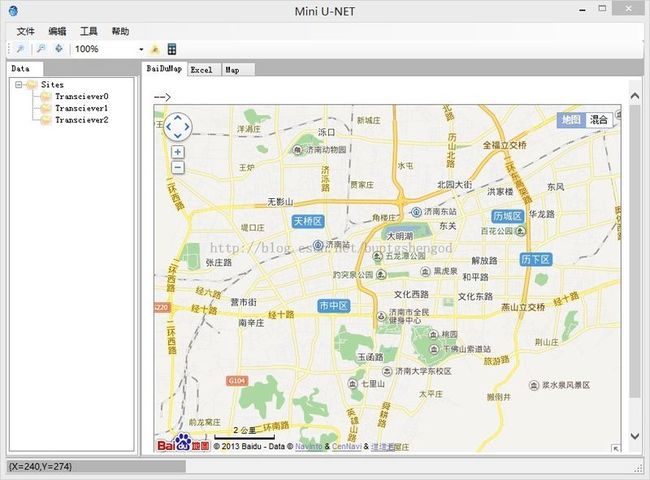The width and height of the screenshot is (650, 480).
Task: Select Transciever1 tree item
Action: point(82,108)
